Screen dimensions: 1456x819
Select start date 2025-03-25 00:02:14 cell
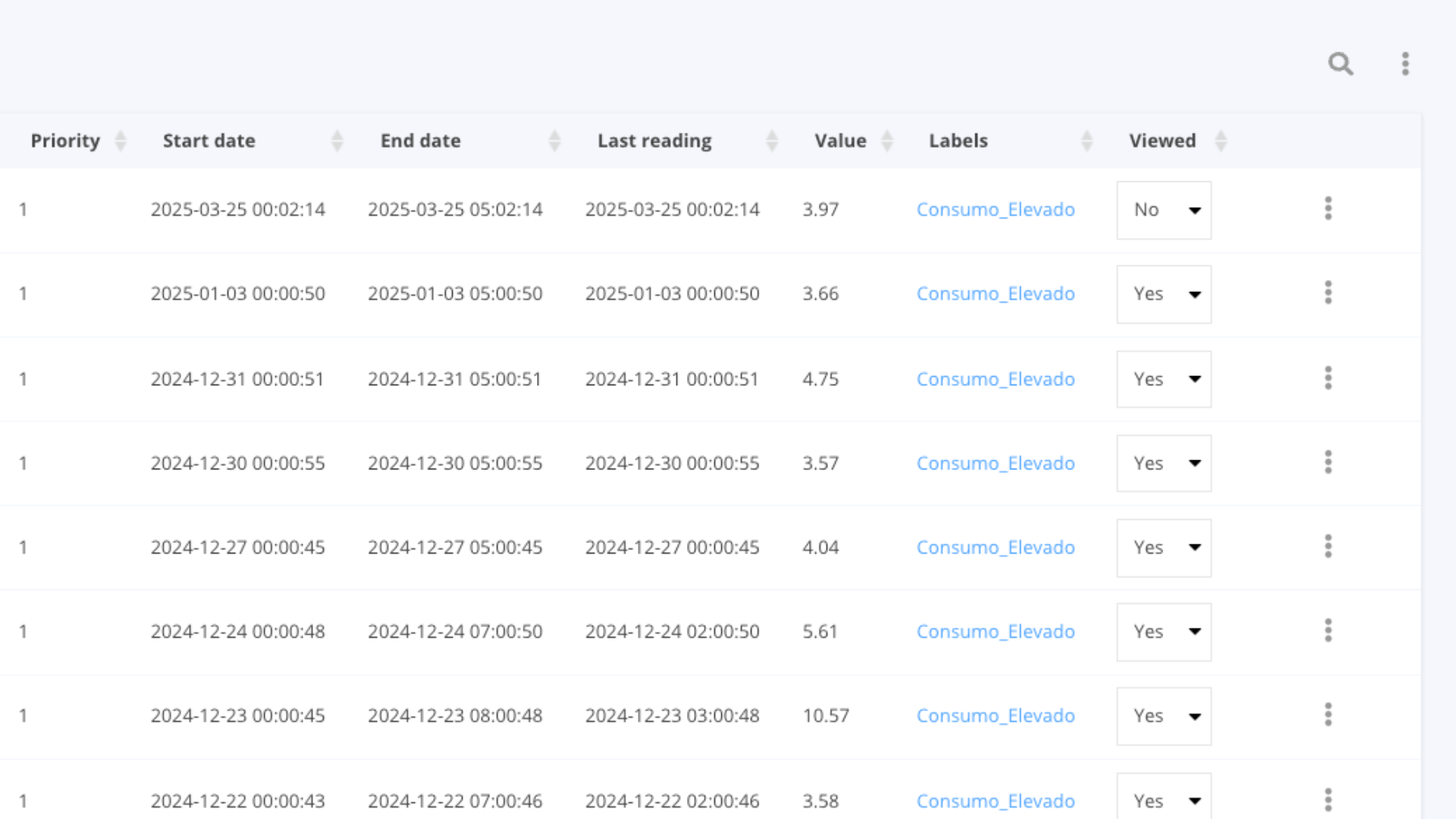pos(238,210)
